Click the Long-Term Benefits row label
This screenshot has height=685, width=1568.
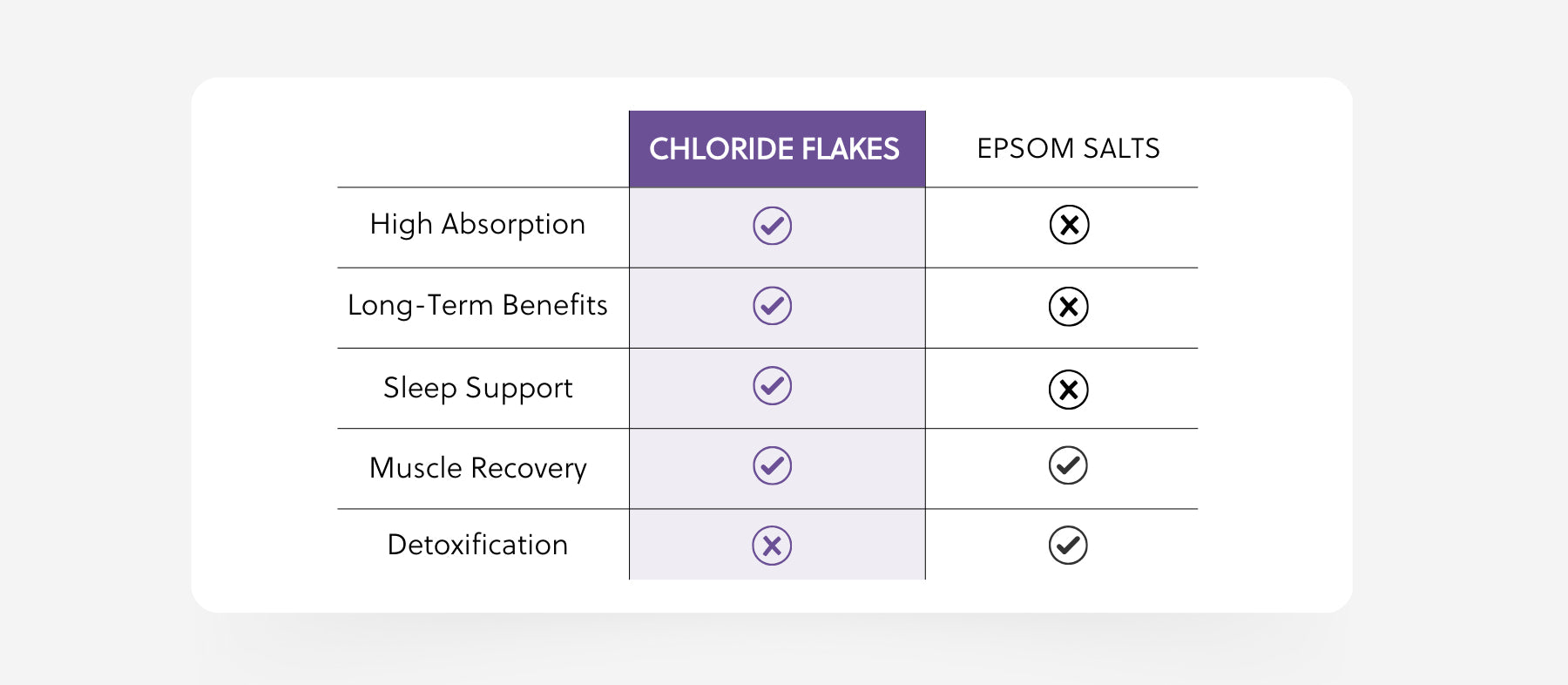point(477,306)
